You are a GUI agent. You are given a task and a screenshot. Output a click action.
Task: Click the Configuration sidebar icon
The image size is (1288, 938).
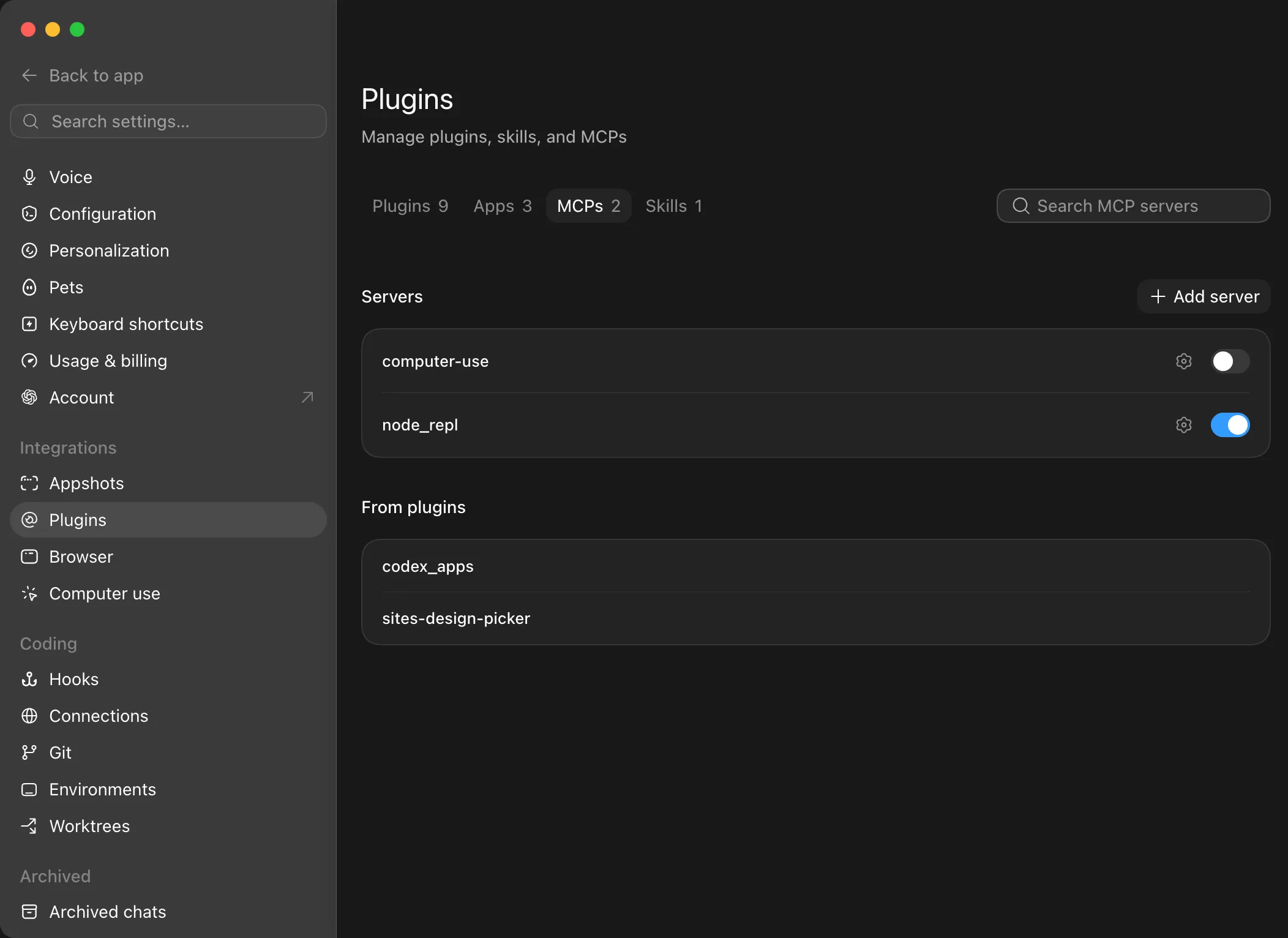pyautogui.click(x=29, y=214)
